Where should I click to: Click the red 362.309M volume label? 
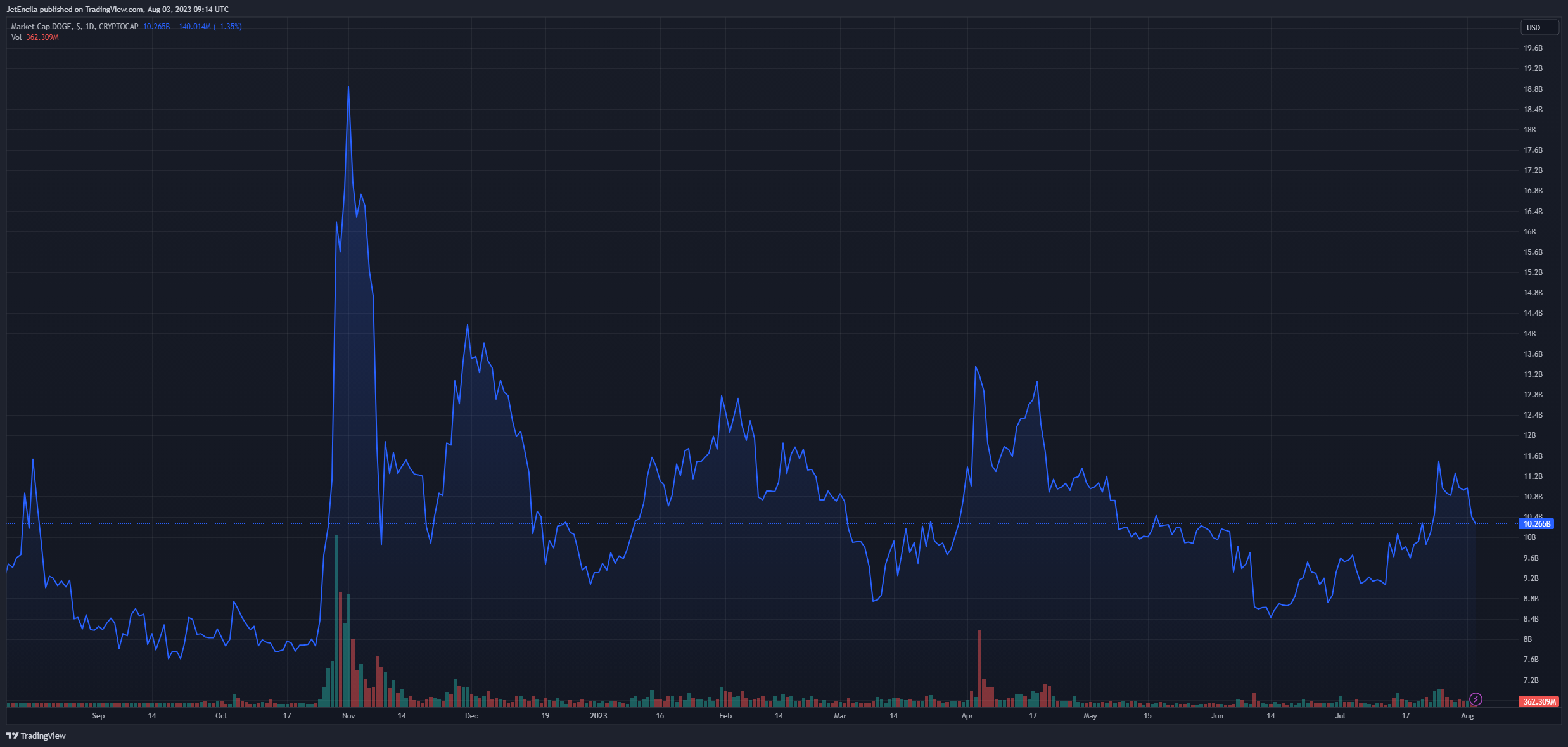(x=1539, y=702)
